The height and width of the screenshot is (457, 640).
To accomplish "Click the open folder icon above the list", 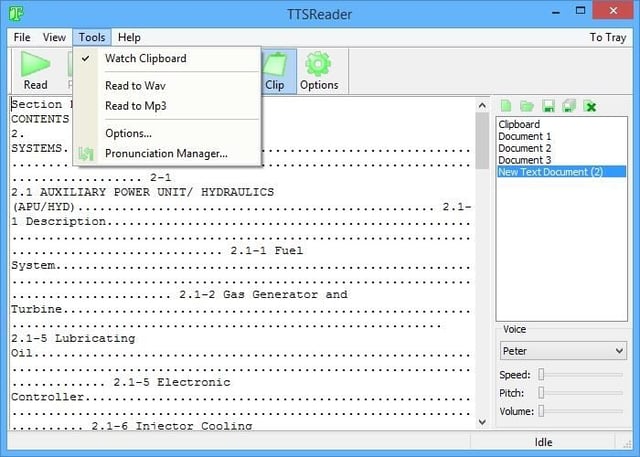I will pyautogui.click(x=527, y=106).
